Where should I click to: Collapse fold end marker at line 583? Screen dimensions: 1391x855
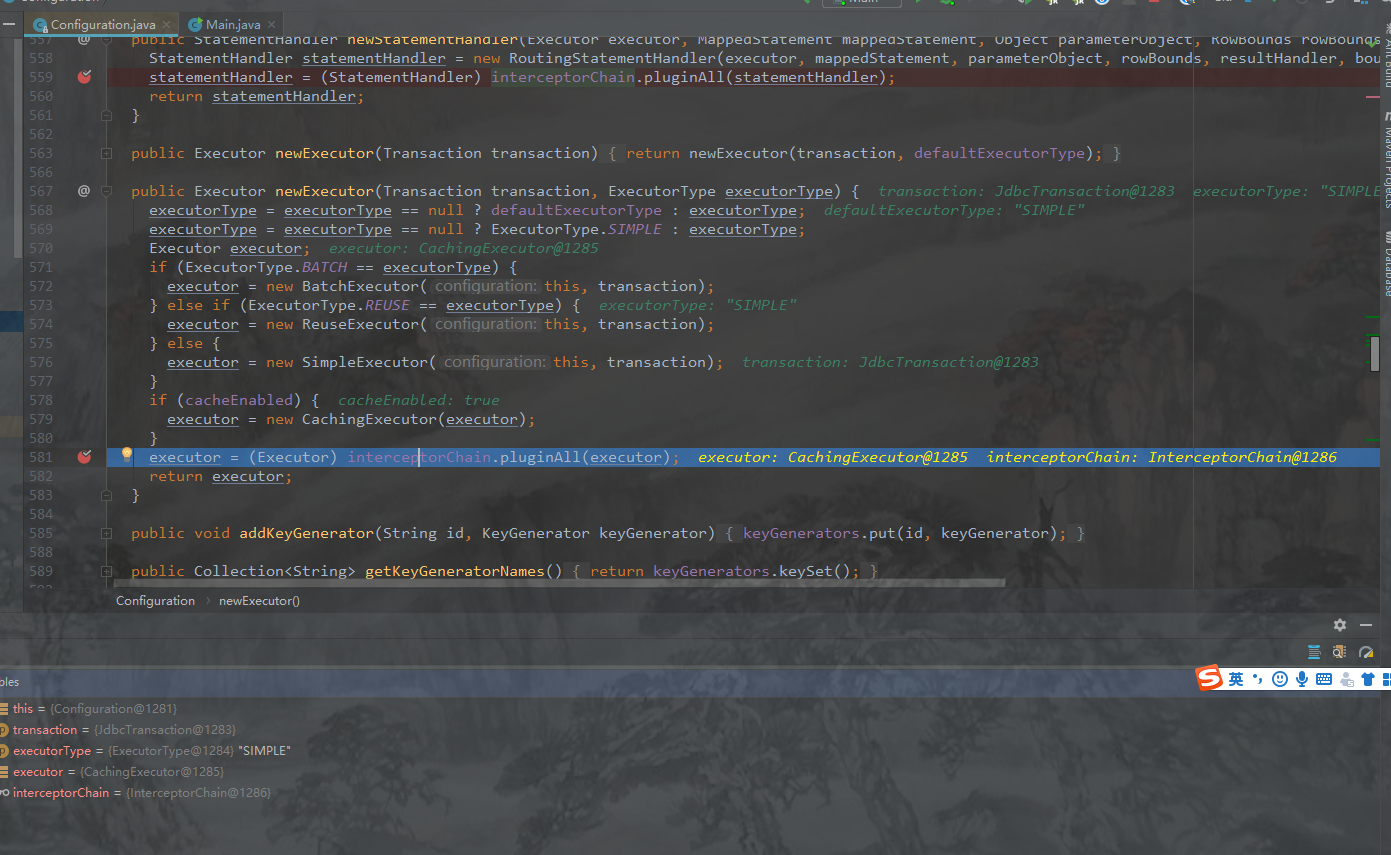106,495
